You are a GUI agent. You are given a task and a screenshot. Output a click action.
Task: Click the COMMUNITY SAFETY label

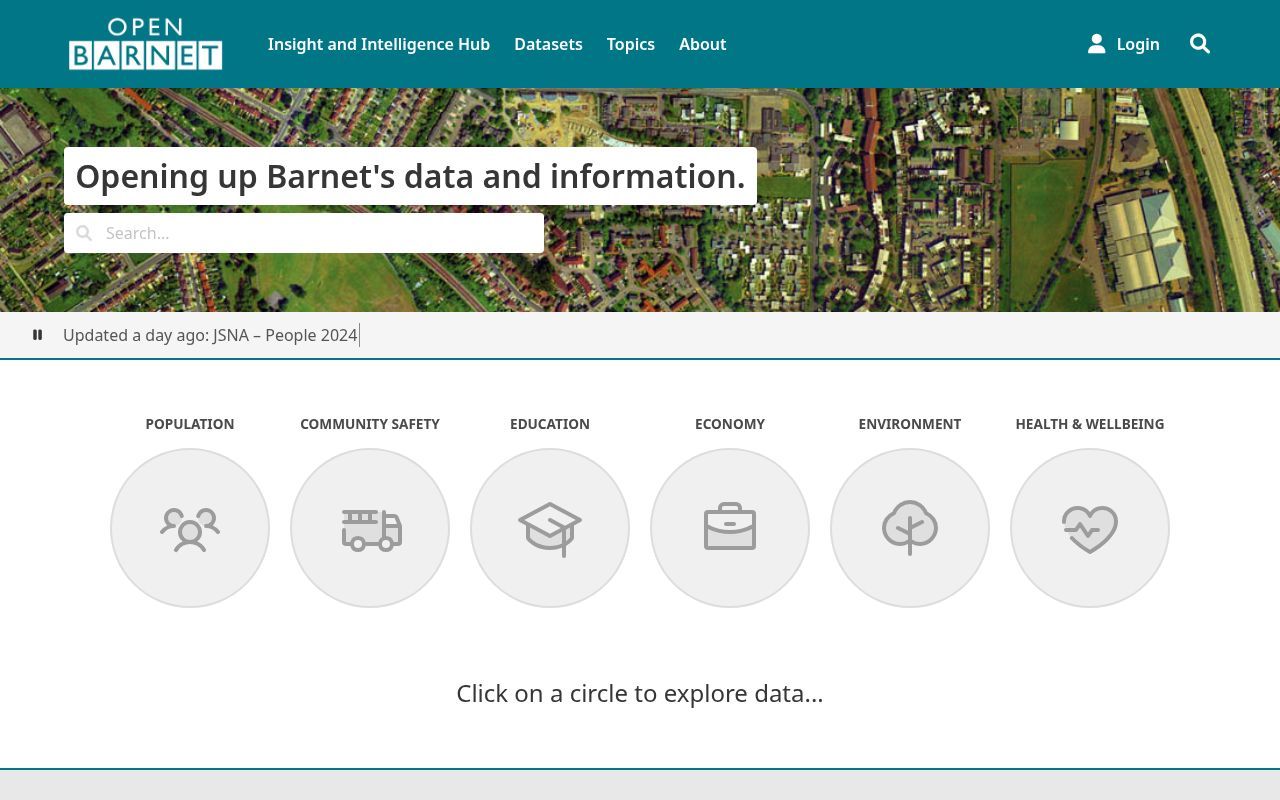coord(370,424)
